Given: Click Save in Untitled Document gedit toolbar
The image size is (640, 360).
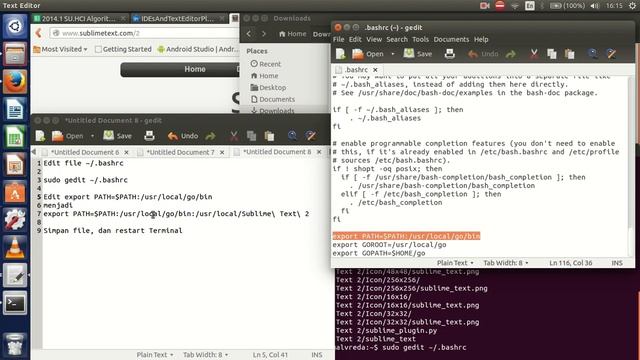Looking at the screenshot, I should [118, 136].
